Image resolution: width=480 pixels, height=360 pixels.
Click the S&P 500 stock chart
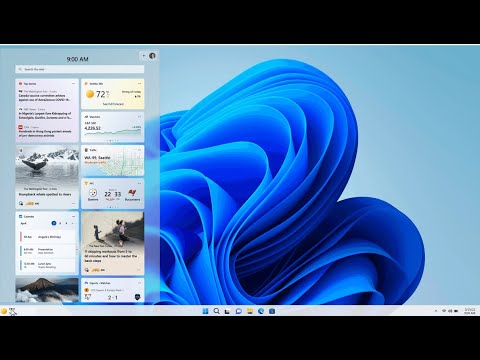tap(113, 132)
